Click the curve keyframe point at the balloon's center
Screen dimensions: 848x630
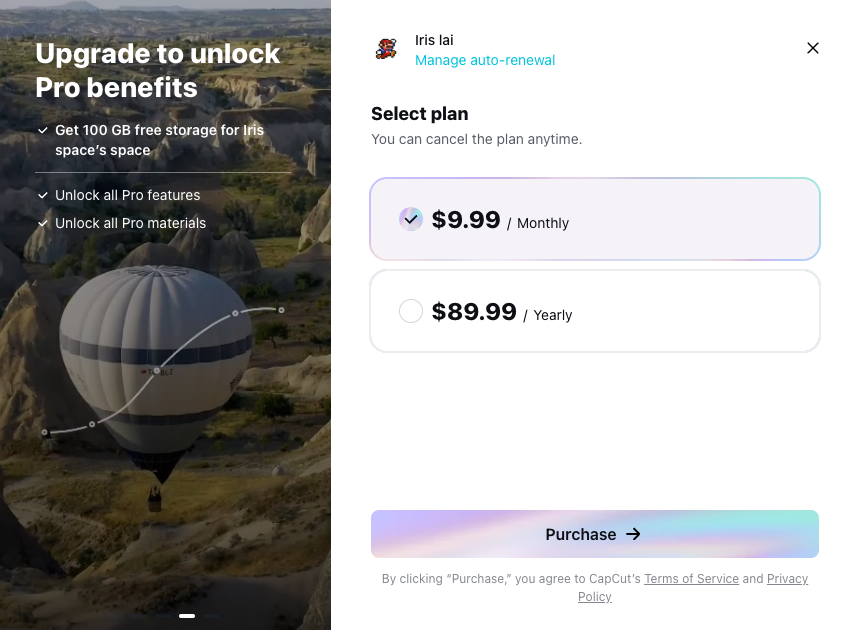pyautogui.click(x=156, y=371)
